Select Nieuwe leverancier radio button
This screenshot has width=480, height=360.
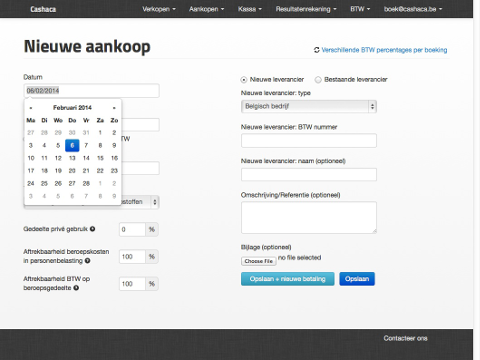(244, 80)
